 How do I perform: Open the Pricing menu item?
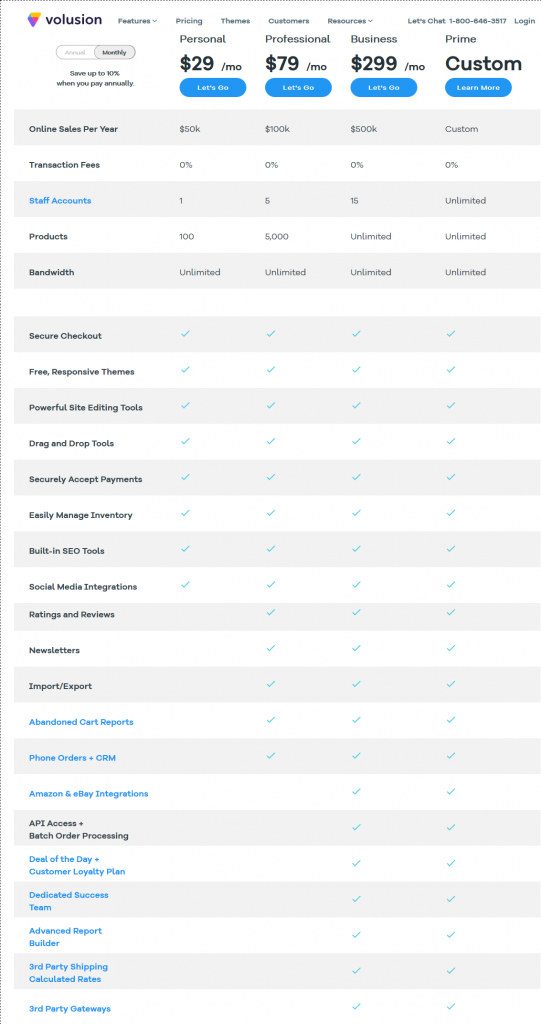[189, 21]
